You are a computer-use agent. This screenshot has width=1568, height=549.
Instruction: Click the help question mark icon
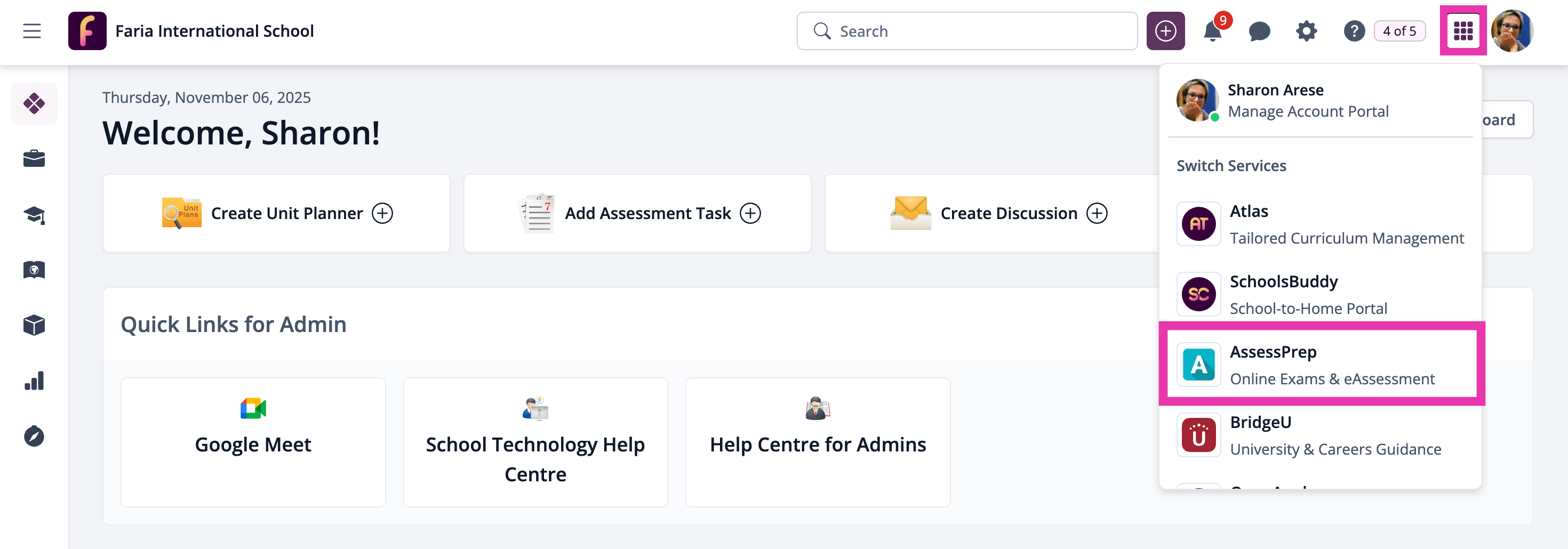click(1354, 31)
